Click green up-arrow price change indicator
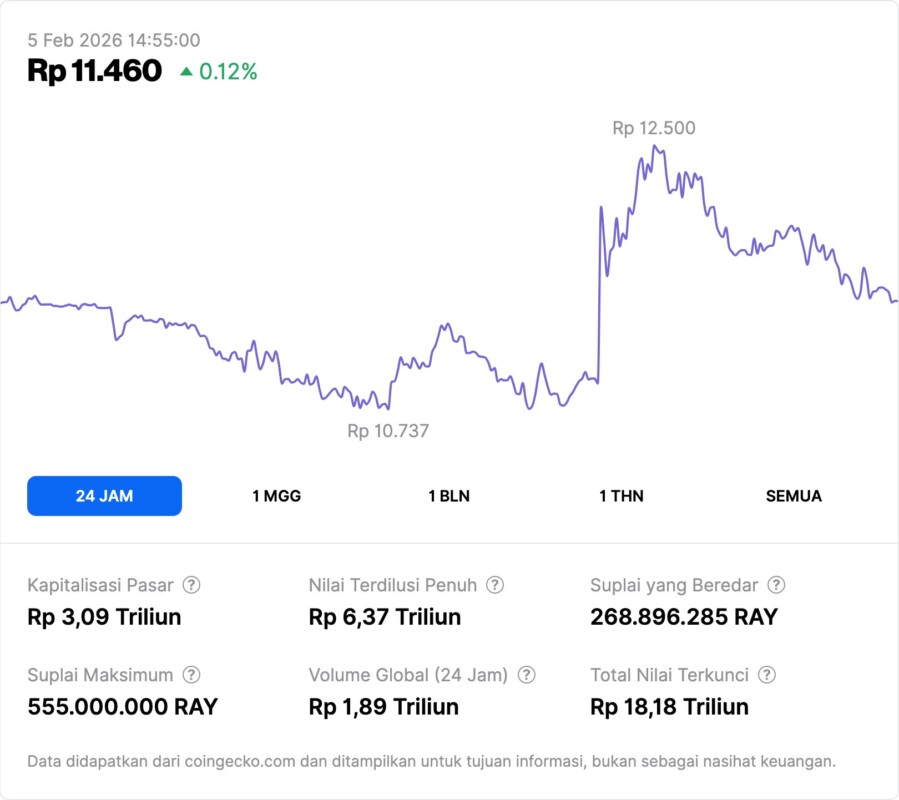The image size is (899, 800). 186,72
